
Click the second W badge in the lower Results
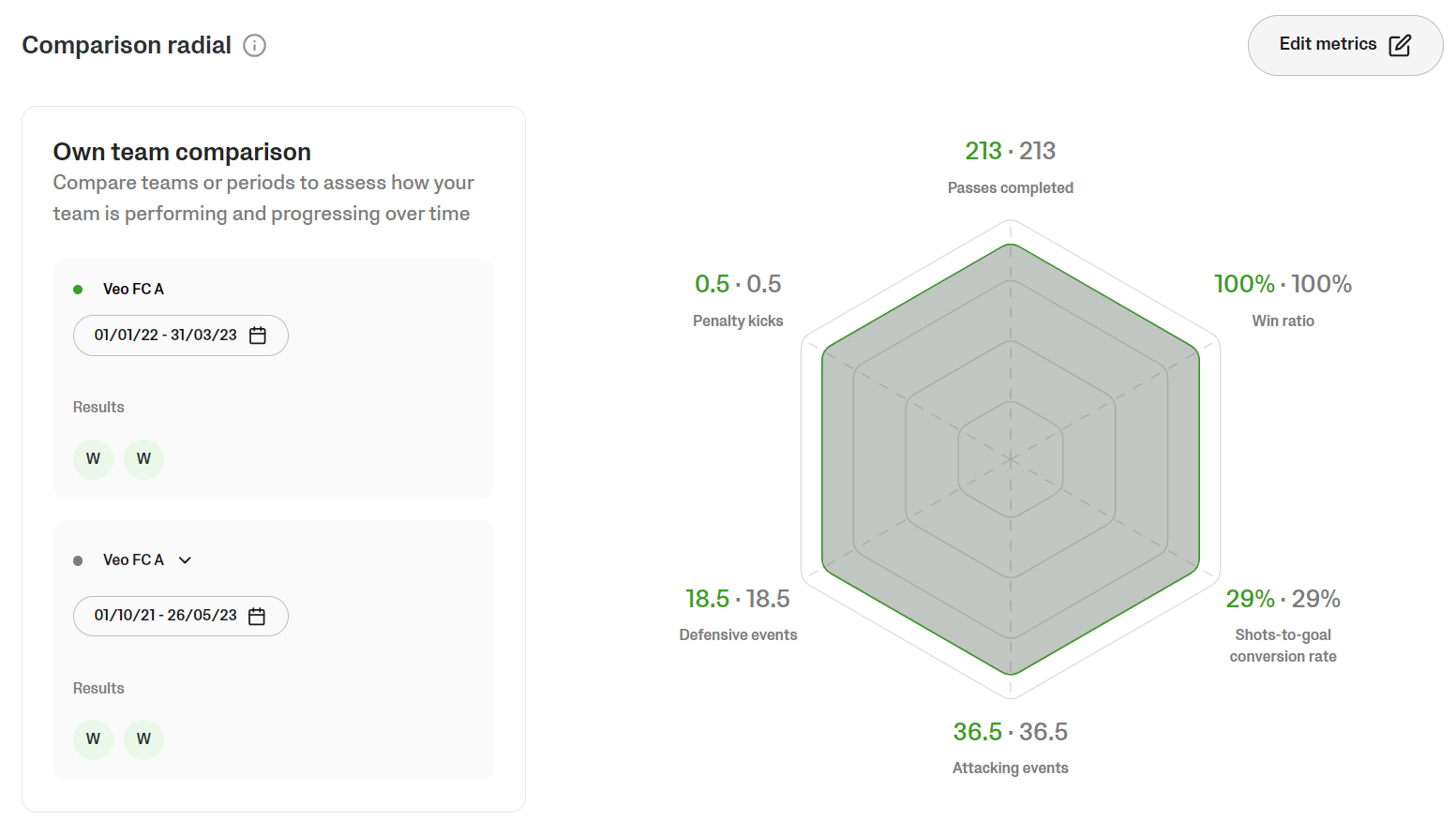point(143,739)
